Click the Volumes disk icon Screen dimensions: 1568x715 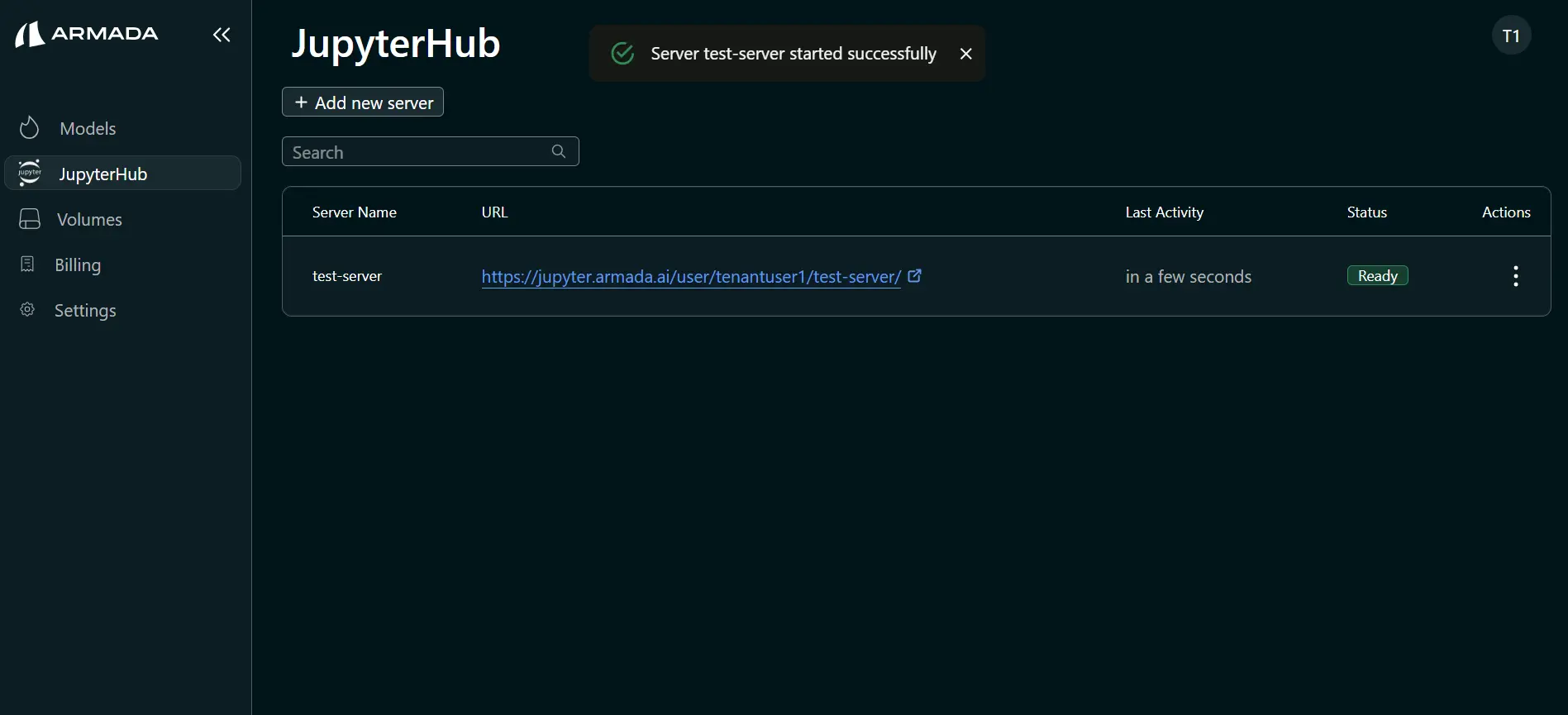(30, 219)
